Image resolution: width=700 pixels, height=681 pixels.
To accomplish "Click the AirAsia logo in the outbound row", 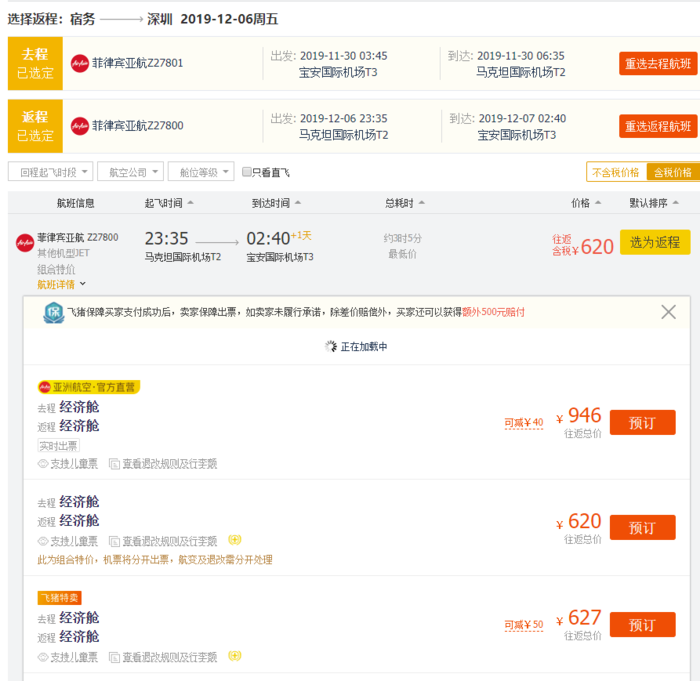I will coord(80,63).
